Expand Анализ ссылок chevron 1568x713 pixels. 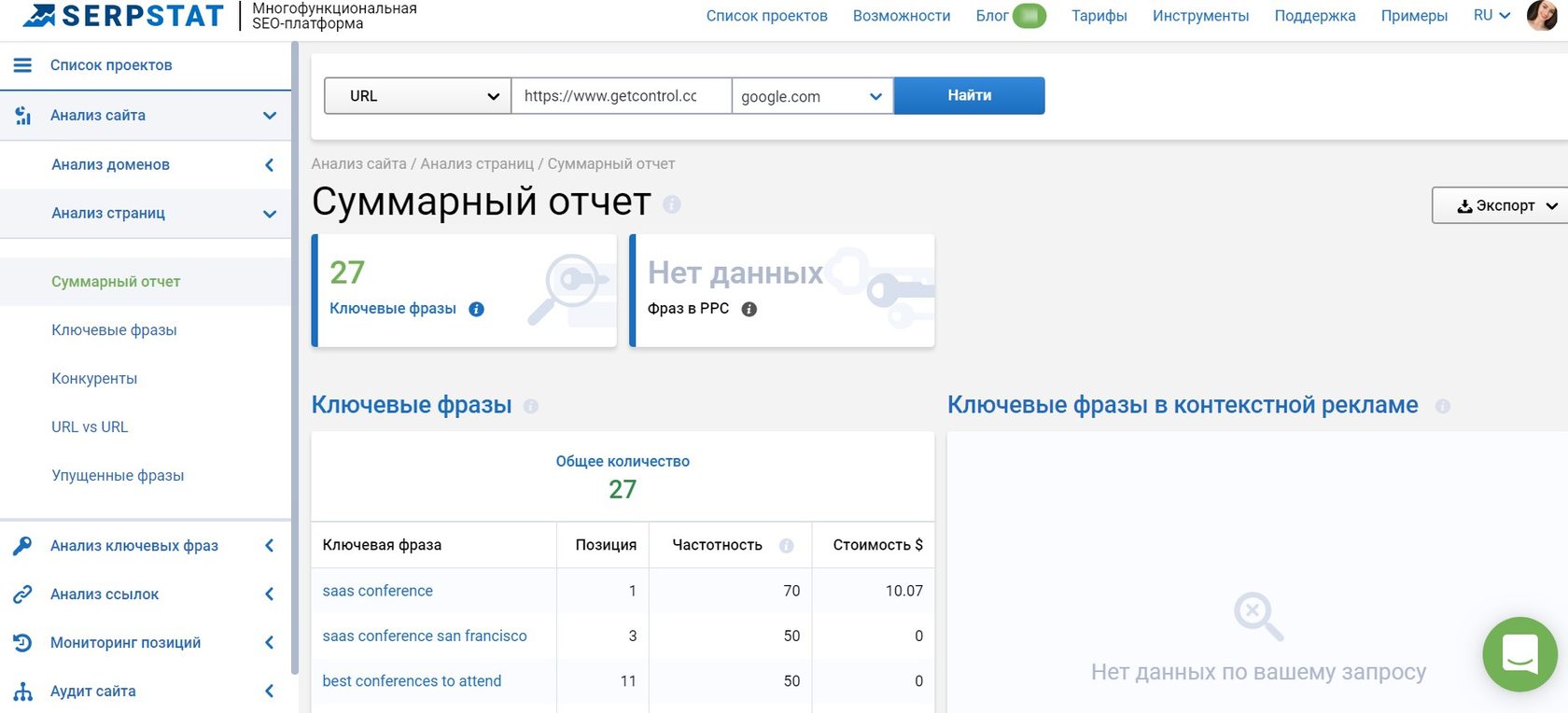269,594
